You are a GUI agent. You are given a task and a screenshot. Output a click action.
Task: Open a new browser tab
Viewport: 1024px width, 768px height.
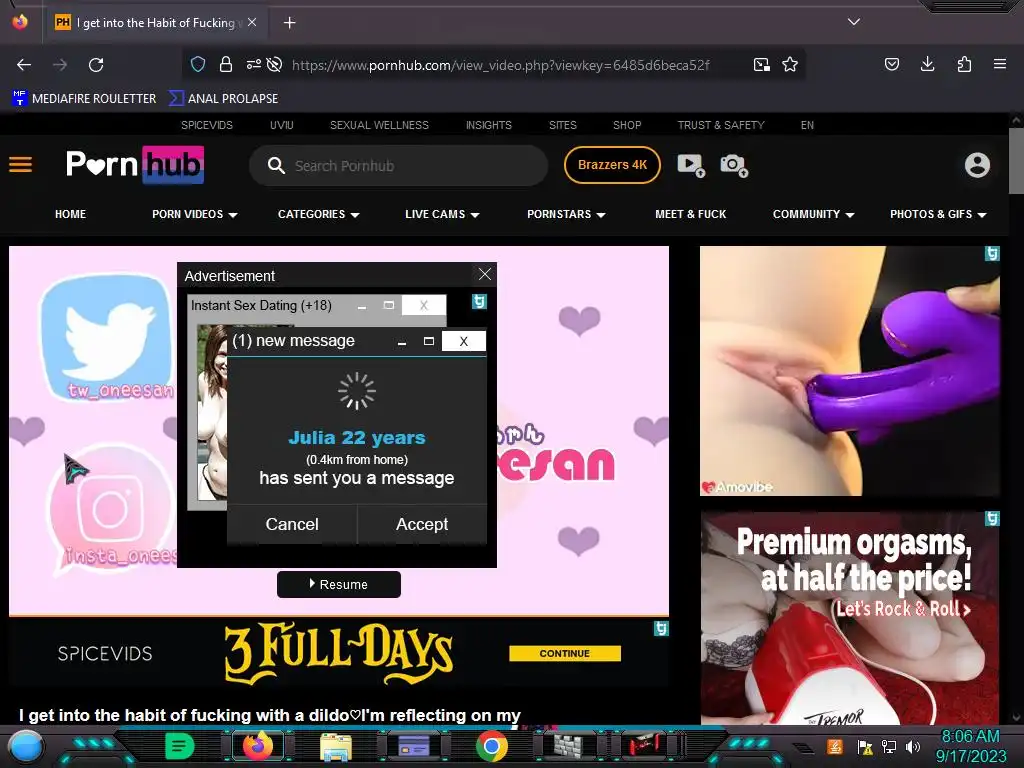(x=289, y=23)
